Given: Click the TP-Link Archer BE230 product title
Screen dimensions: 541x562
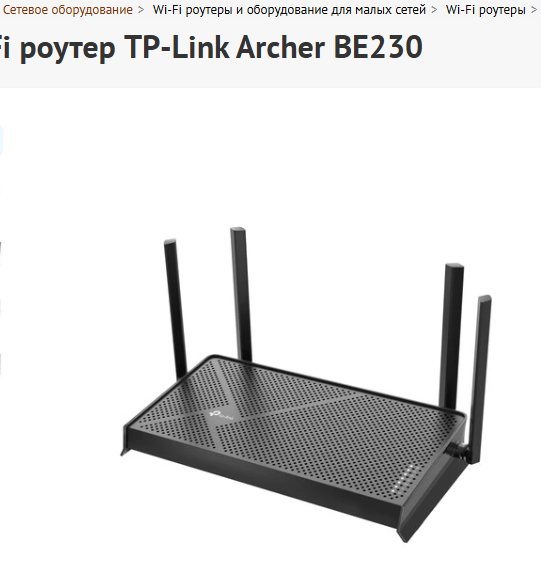Looking at the screenshot, I should (x=211, y=47).
